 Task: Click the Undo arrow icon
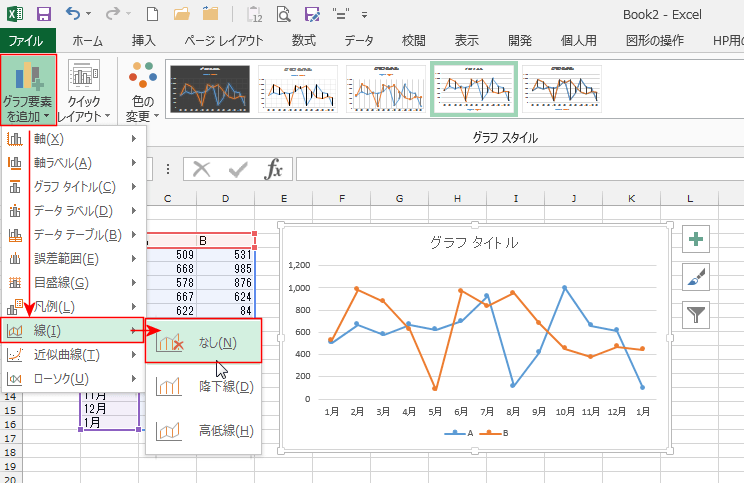(x=73, y=14)
